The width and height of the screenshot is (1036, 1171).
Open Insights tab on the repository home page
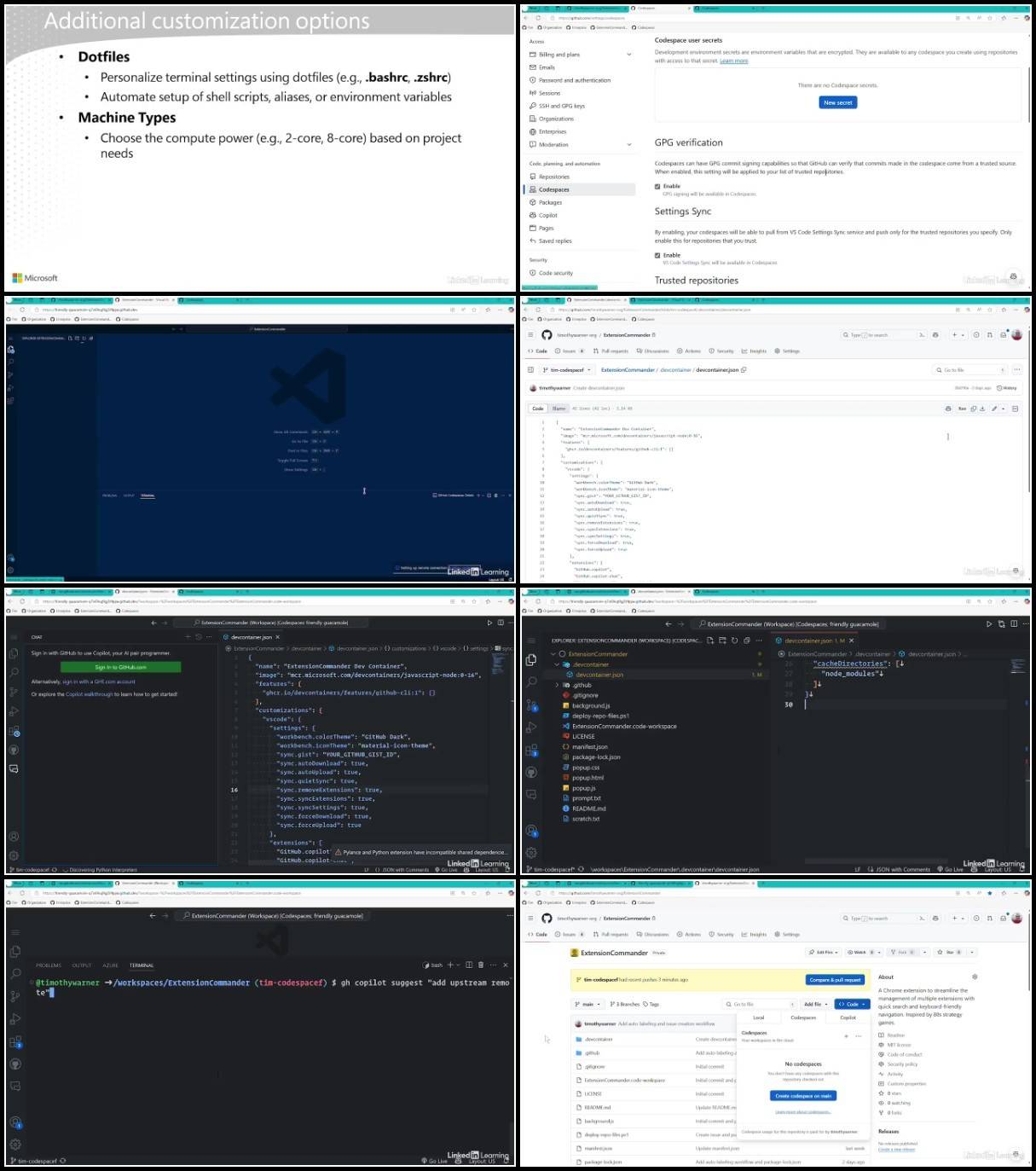point(755,935)
